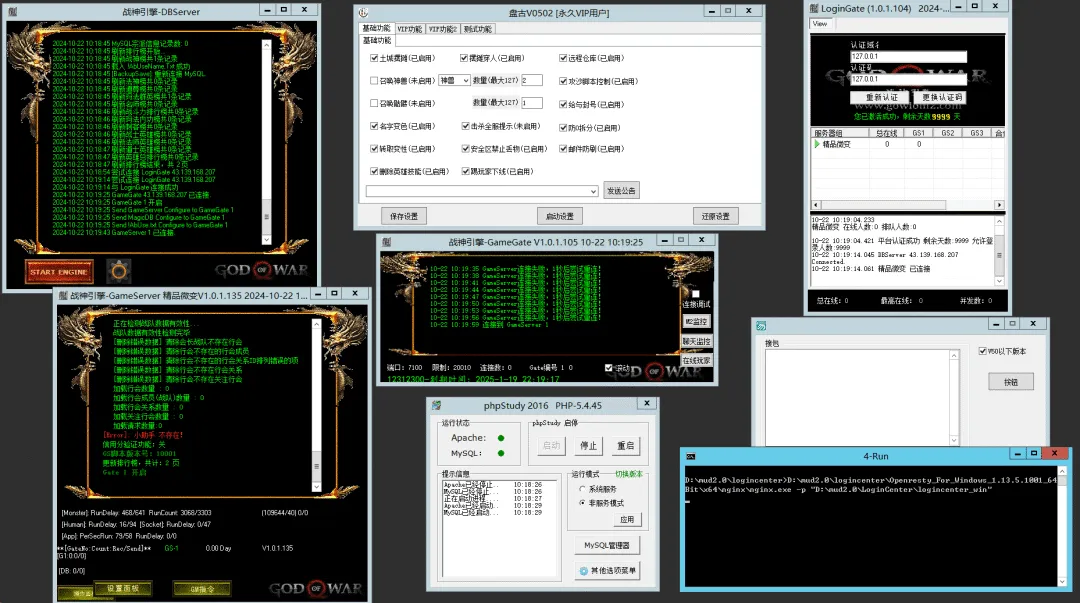Image resolution: width=1080 pixels, height=603 pixels.
Task: Click the 保存设置 button
Action: pos(404,216)
